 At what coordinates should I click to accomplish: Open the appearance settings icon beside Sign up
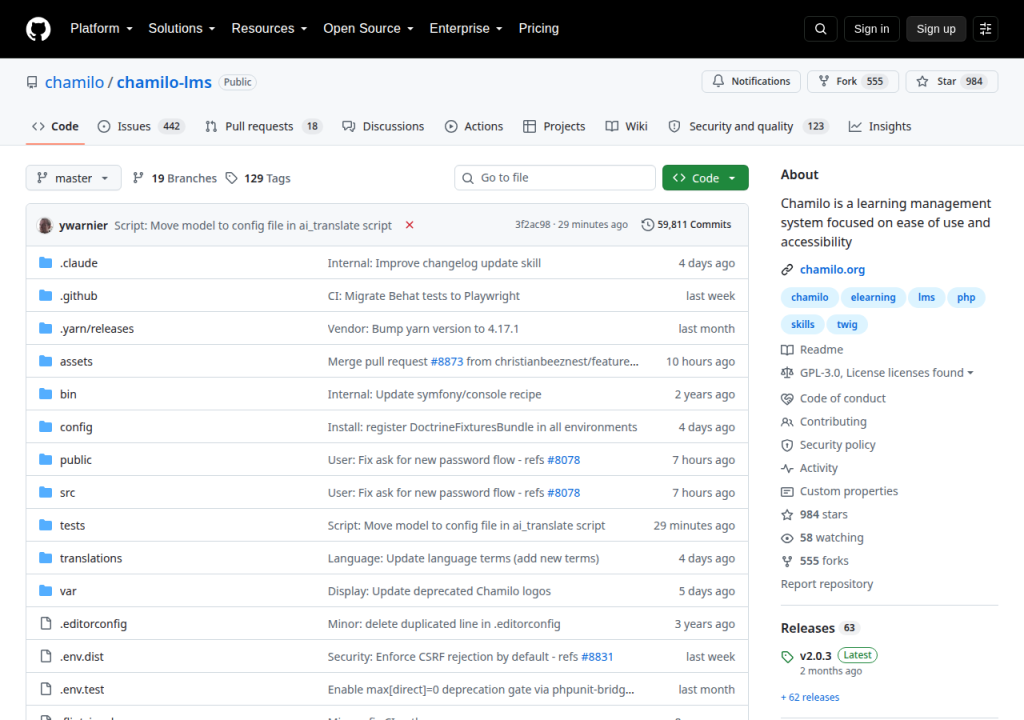985,29
